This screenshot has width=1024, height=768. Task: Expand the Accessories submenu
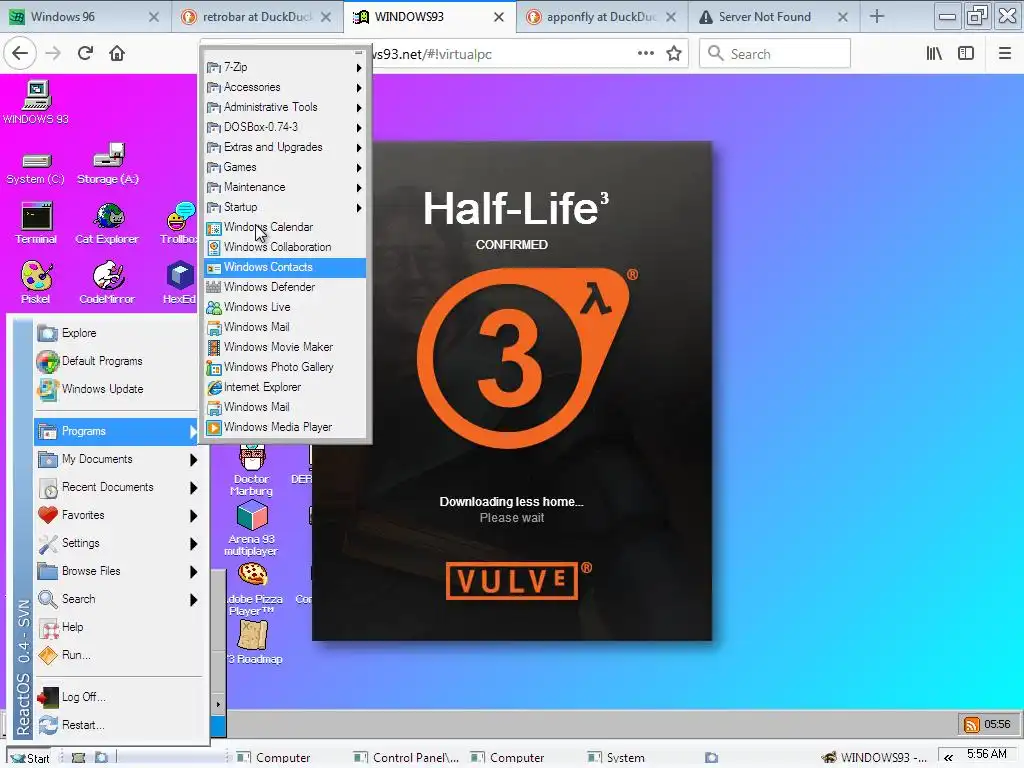click(285, 87)
